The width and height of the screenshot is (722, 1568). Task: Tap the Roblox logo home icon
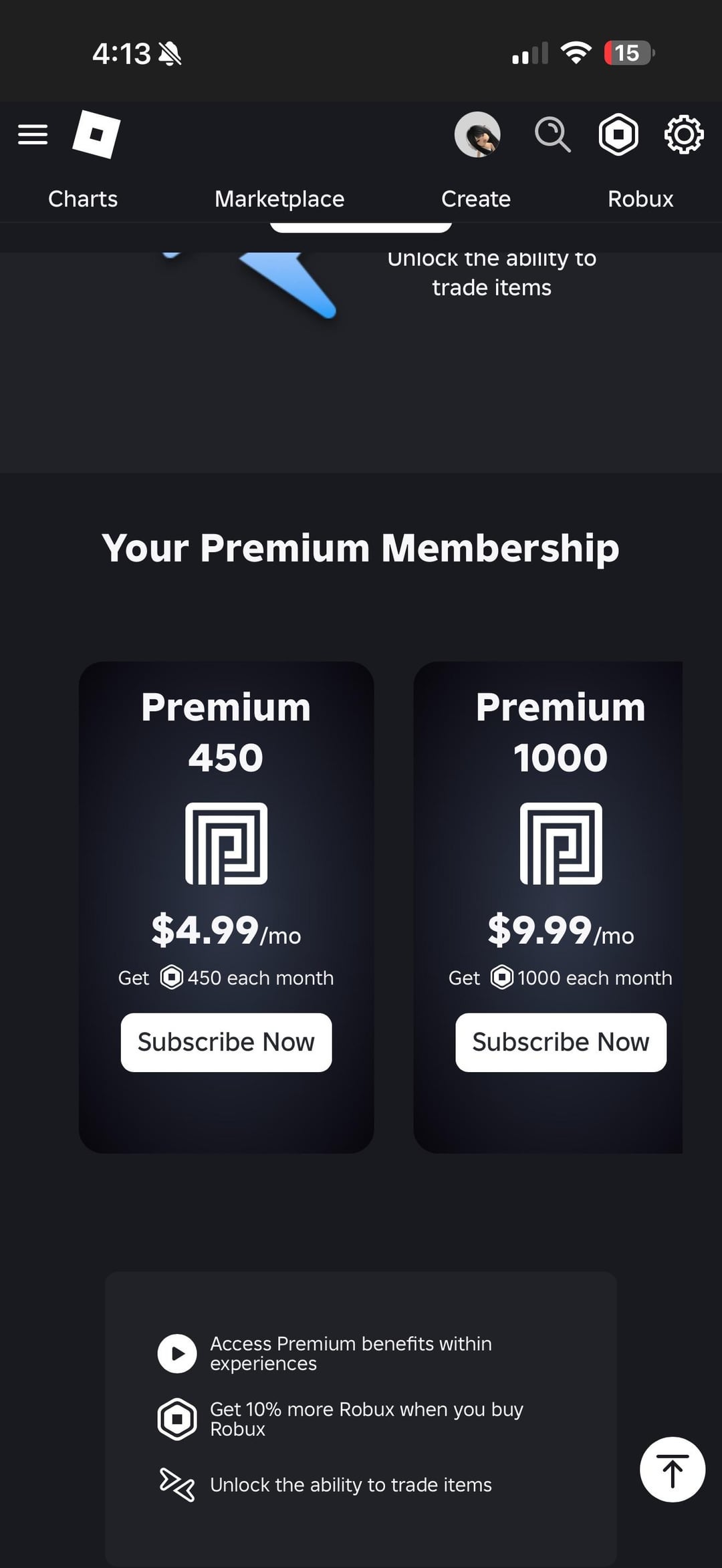[96, 134]
